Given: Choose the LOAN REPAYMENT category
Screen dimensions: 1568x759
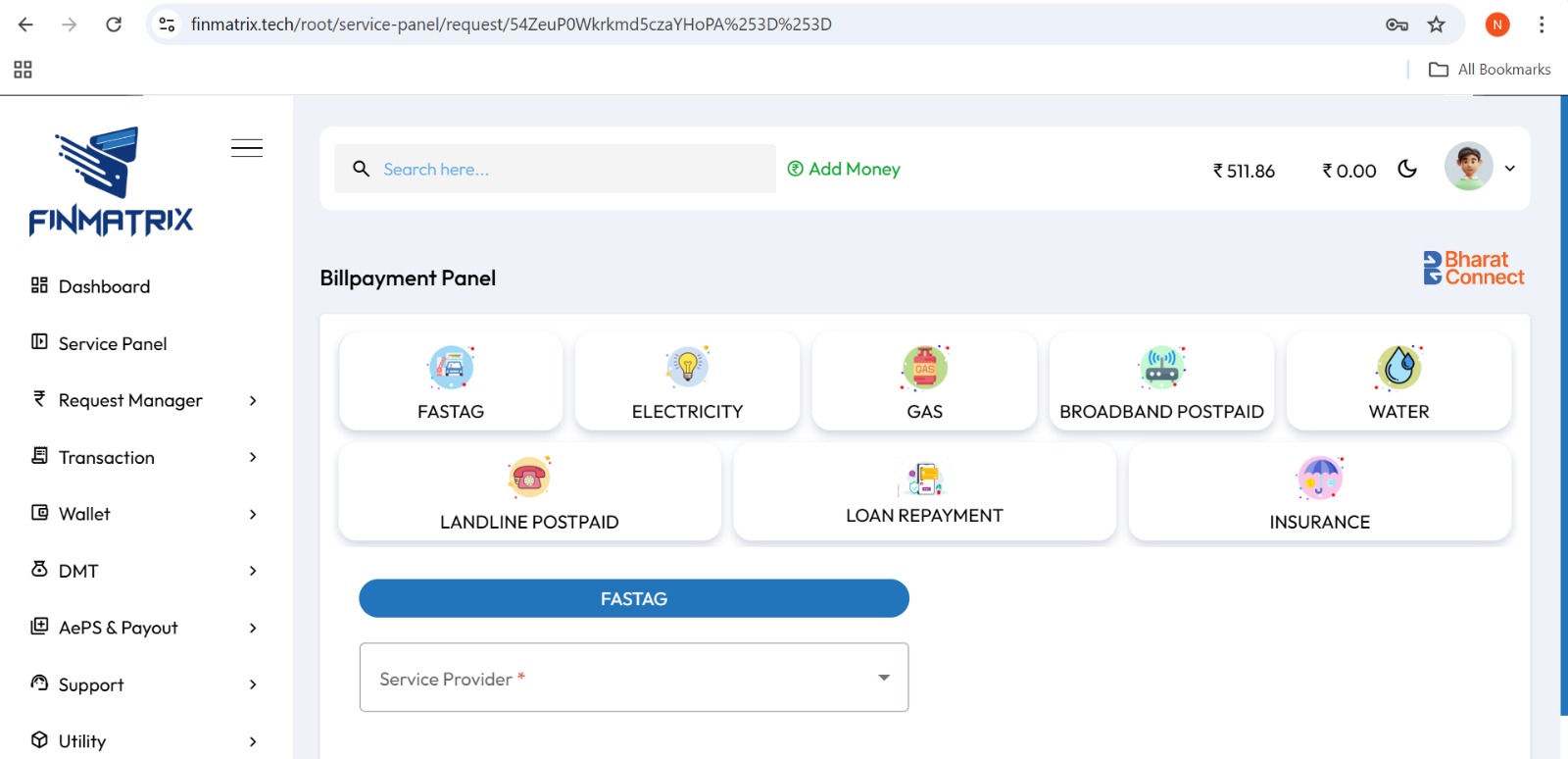Looking at the screenshot, I should click(x=924, y=492).
